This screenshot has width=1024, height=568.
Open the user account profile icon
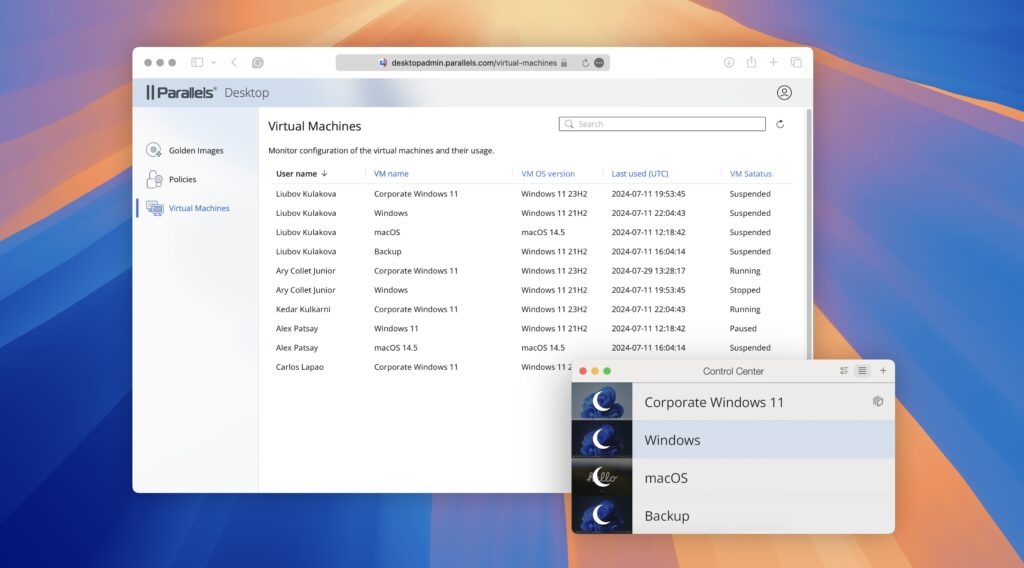coord(784,93)
